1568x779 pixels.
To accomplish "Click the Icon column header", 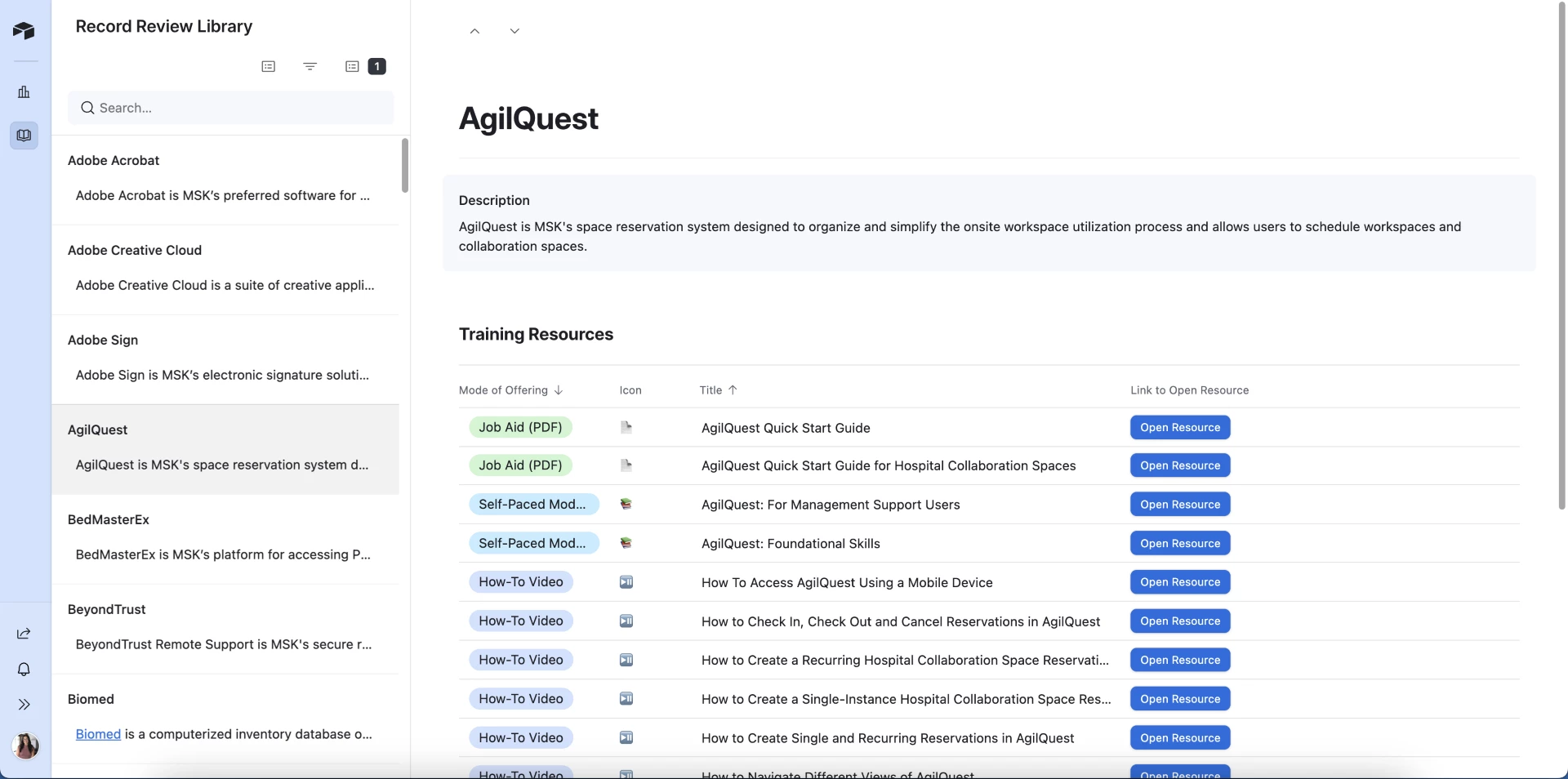I will pyautogui.click(x=630, y=390).
